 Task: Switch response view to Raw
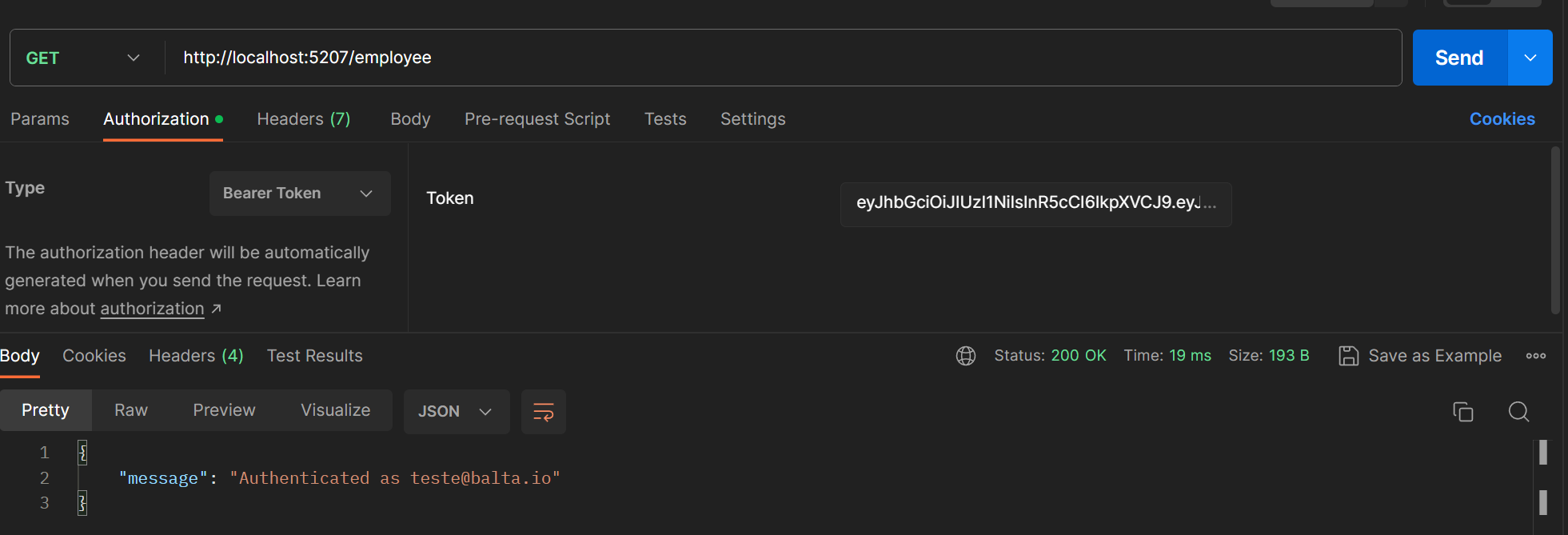131,410
